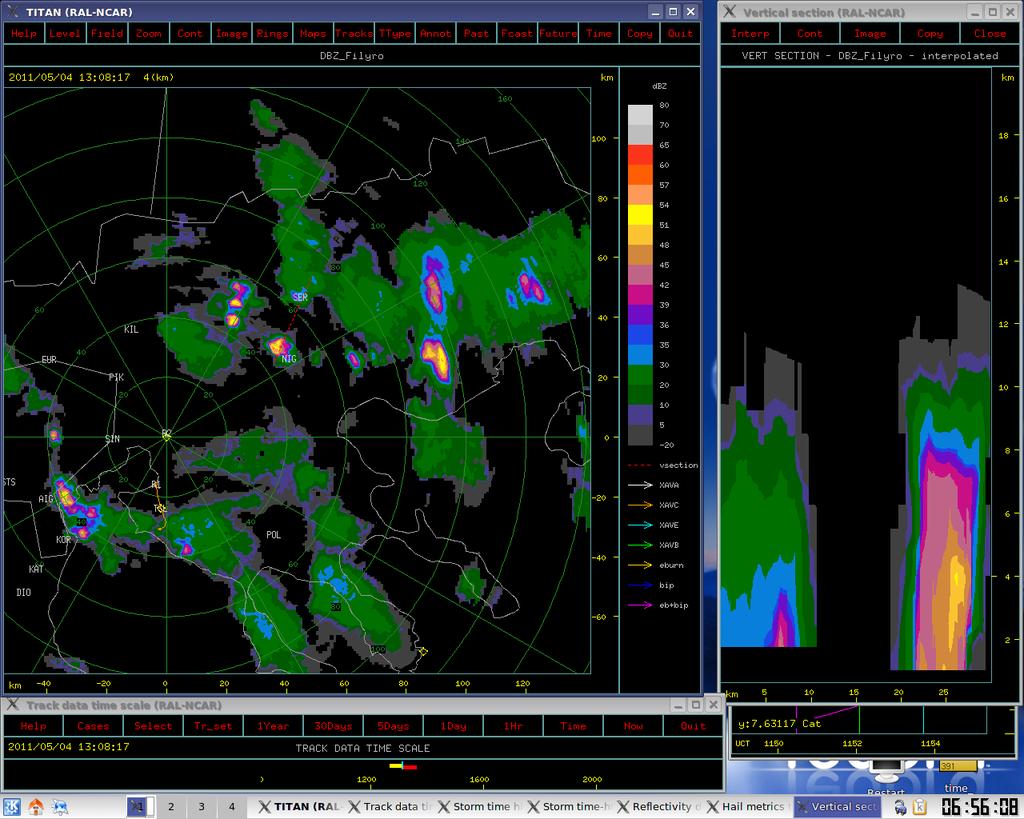
Task: Select 1Day time scale
Action: [453, 726]
